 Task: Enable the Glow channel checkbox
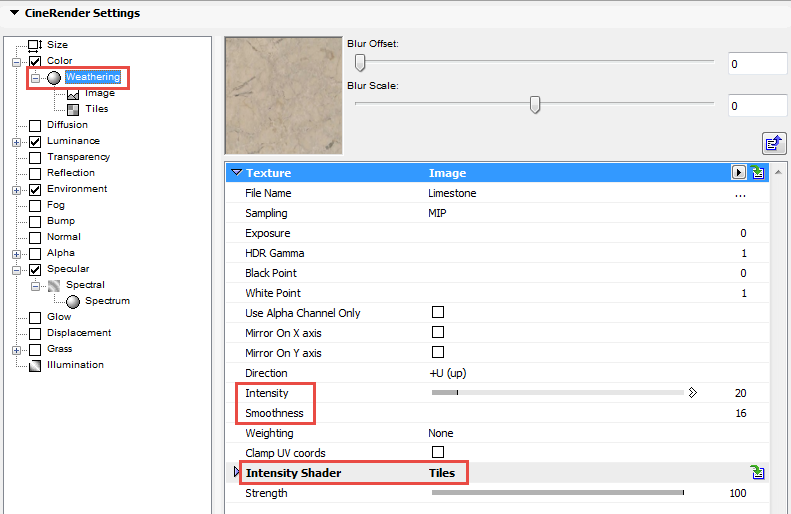pos(35,318)
